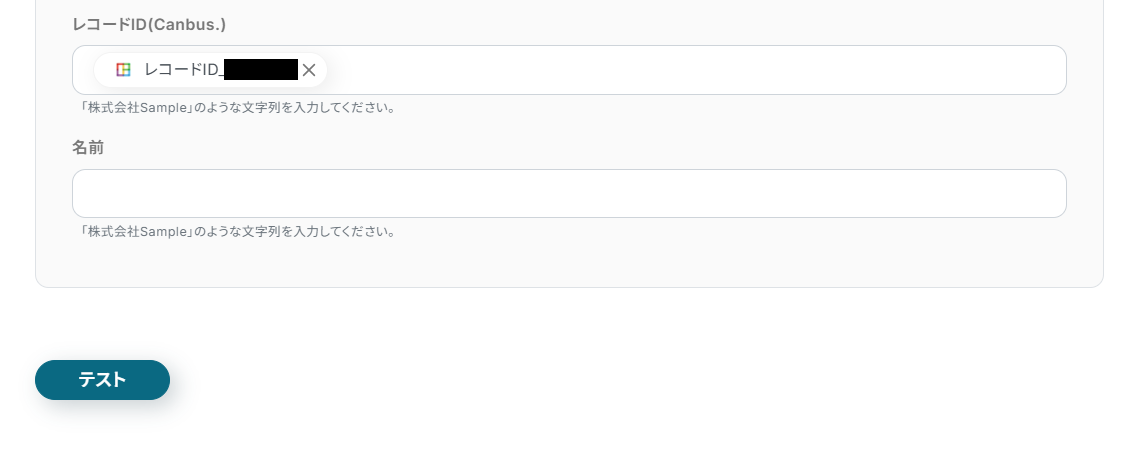Image resolution: width=1147 pixels, height=449 pixels.
Task: Focus the レコードID(Canbus.) input field
Action: click(690, 70)
